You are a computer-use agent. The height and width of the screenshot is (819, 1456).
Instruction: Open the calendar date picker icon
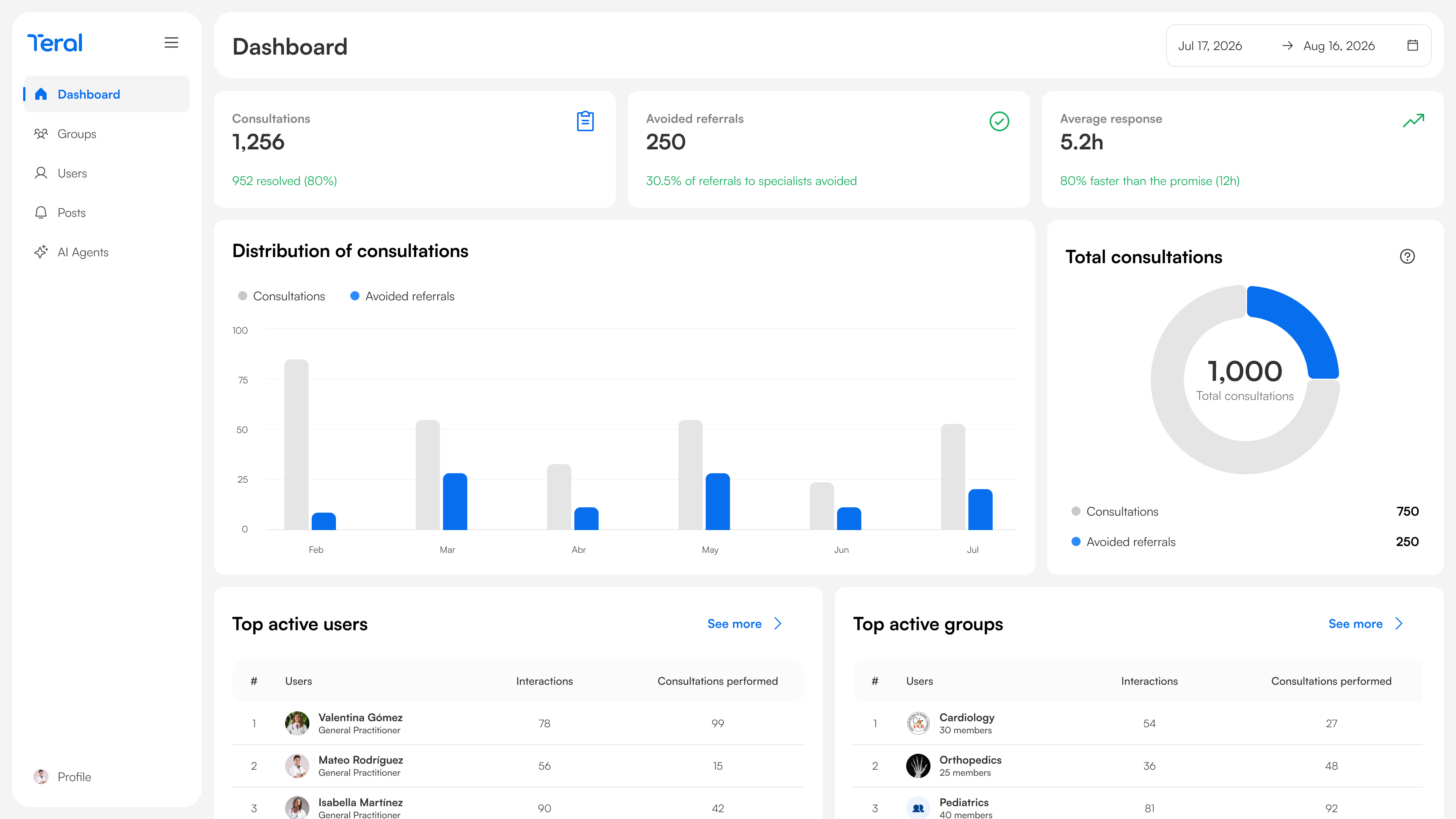pos(1412,46)
